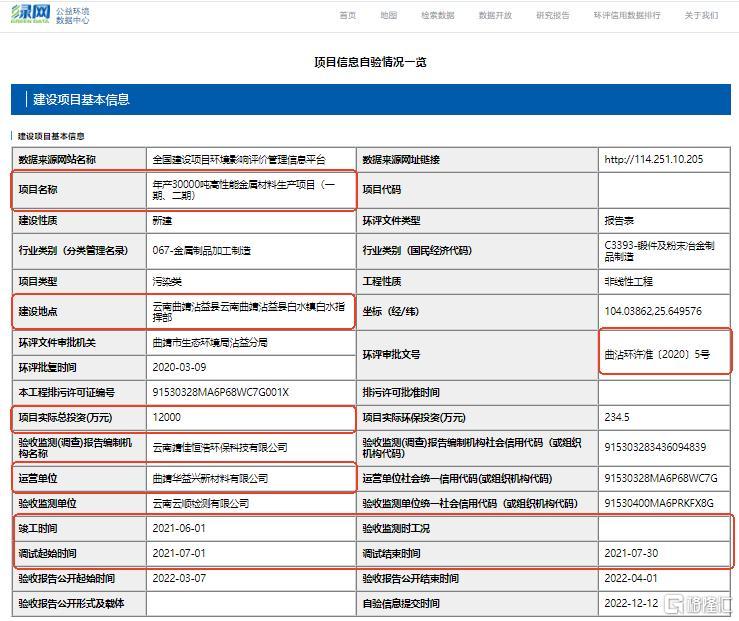The image size is (739, 621).
Task: Select the 曲靖市生态环境局沾益分局 cell
Action: point(251,343)
